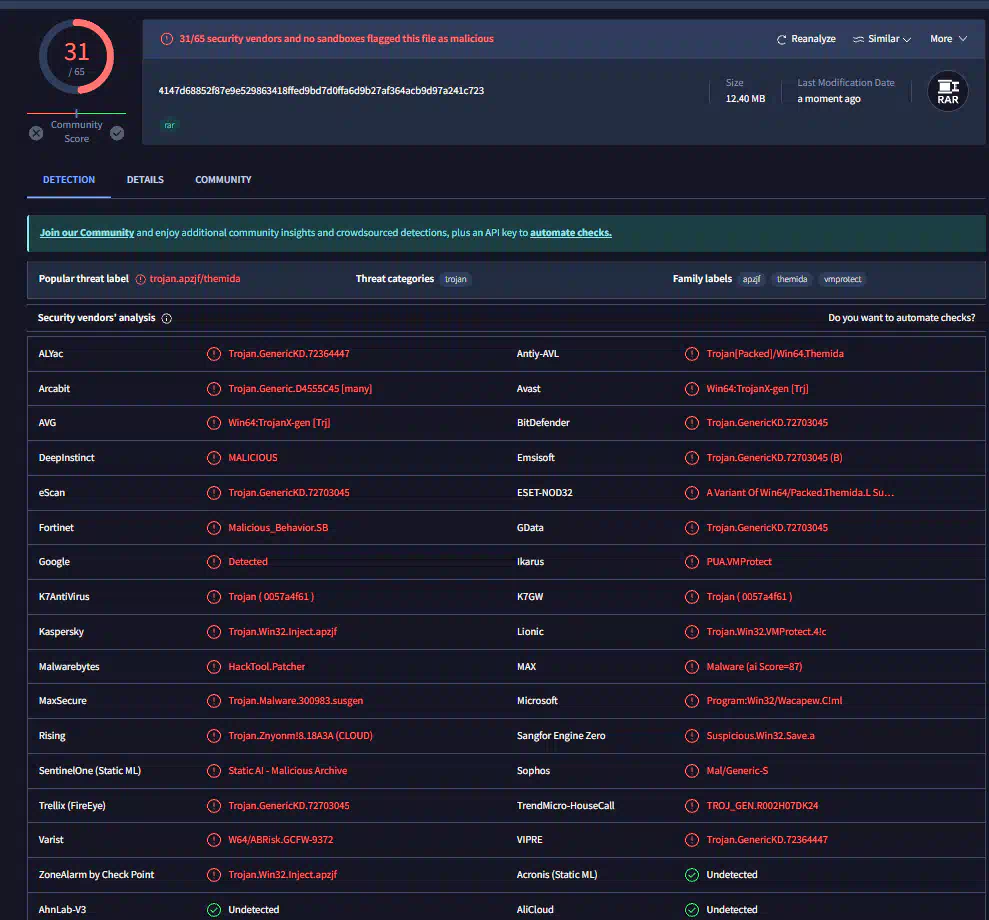Follow the Join our Community link
Screen dimensions: 989x920
coord(87,233)
